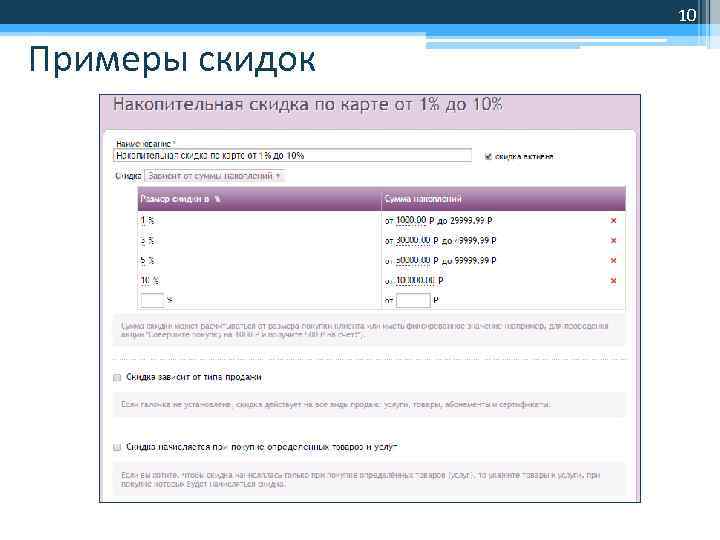Check 'Скидка начисляется при покупке определенных товаров'
The image size is (720, 540).
coord(117,447)
